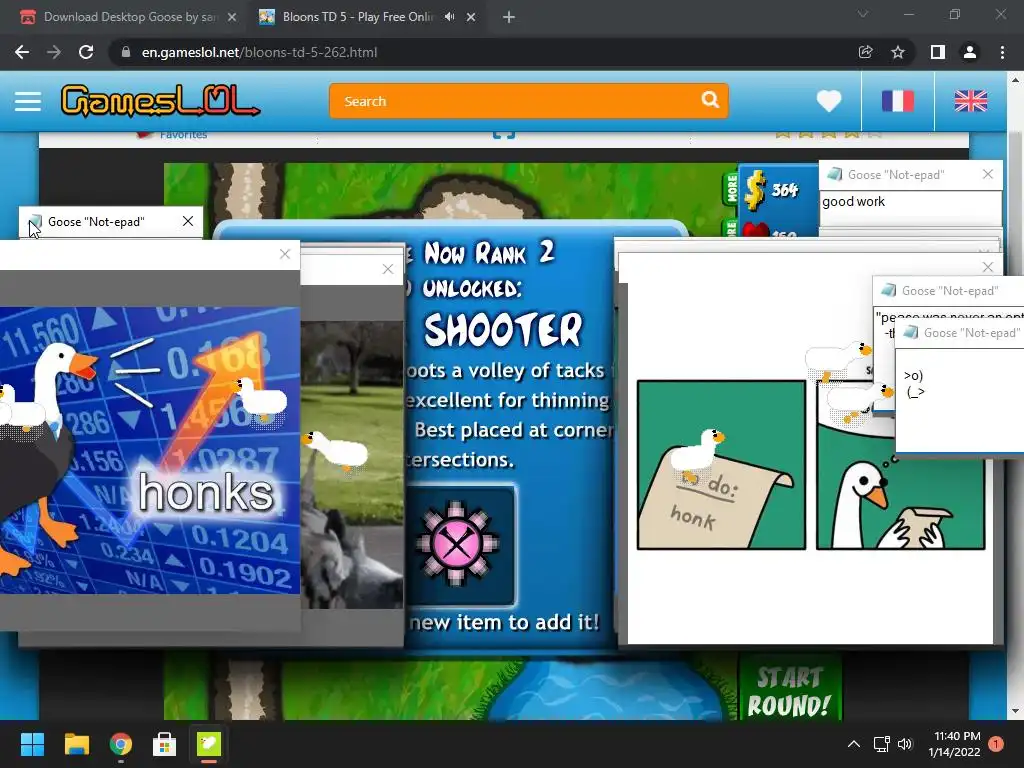Click the network tray icon
This screenshot has width=1024, height=768.
881,744
